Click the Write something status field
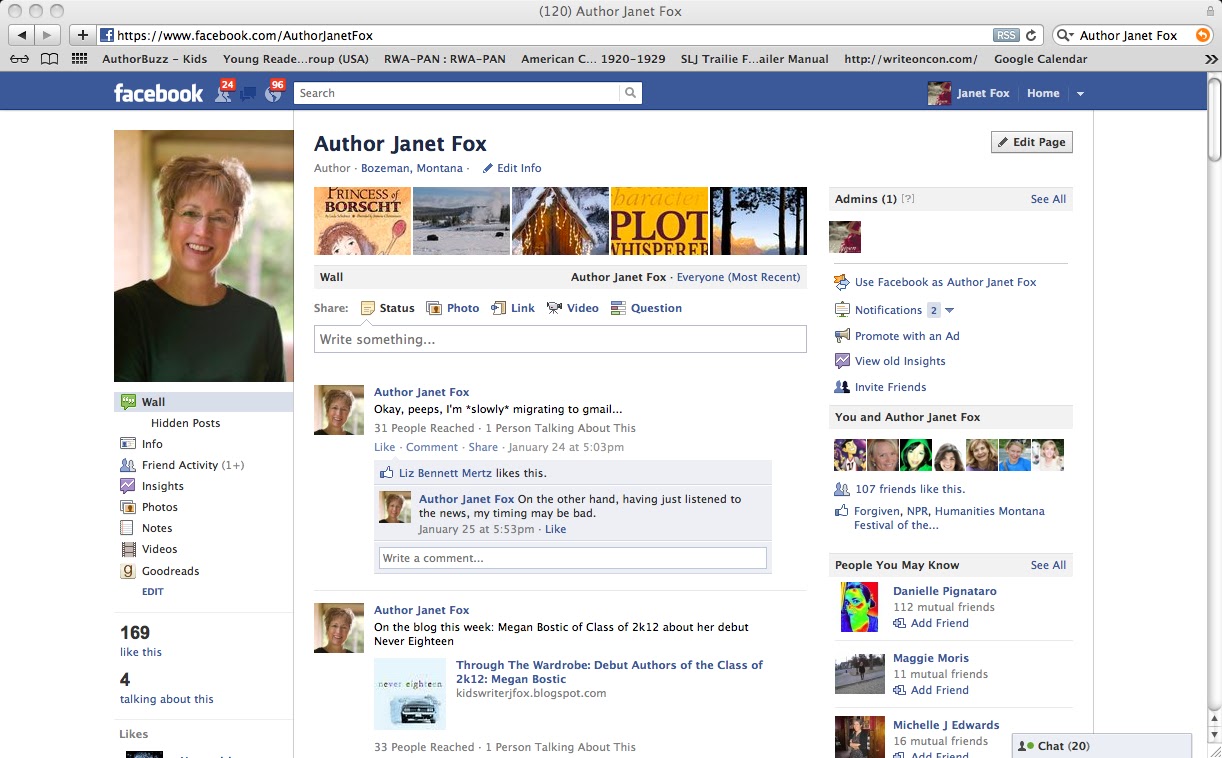The height and width of the screenshot is (758, 1222). (x=560, y=339)
